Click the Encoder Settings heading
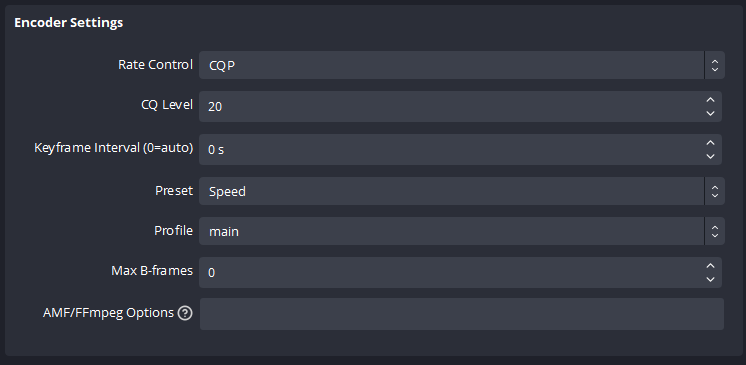Viewport: 746px width, 365px height. pyautogui.click(x=69, y=22)
